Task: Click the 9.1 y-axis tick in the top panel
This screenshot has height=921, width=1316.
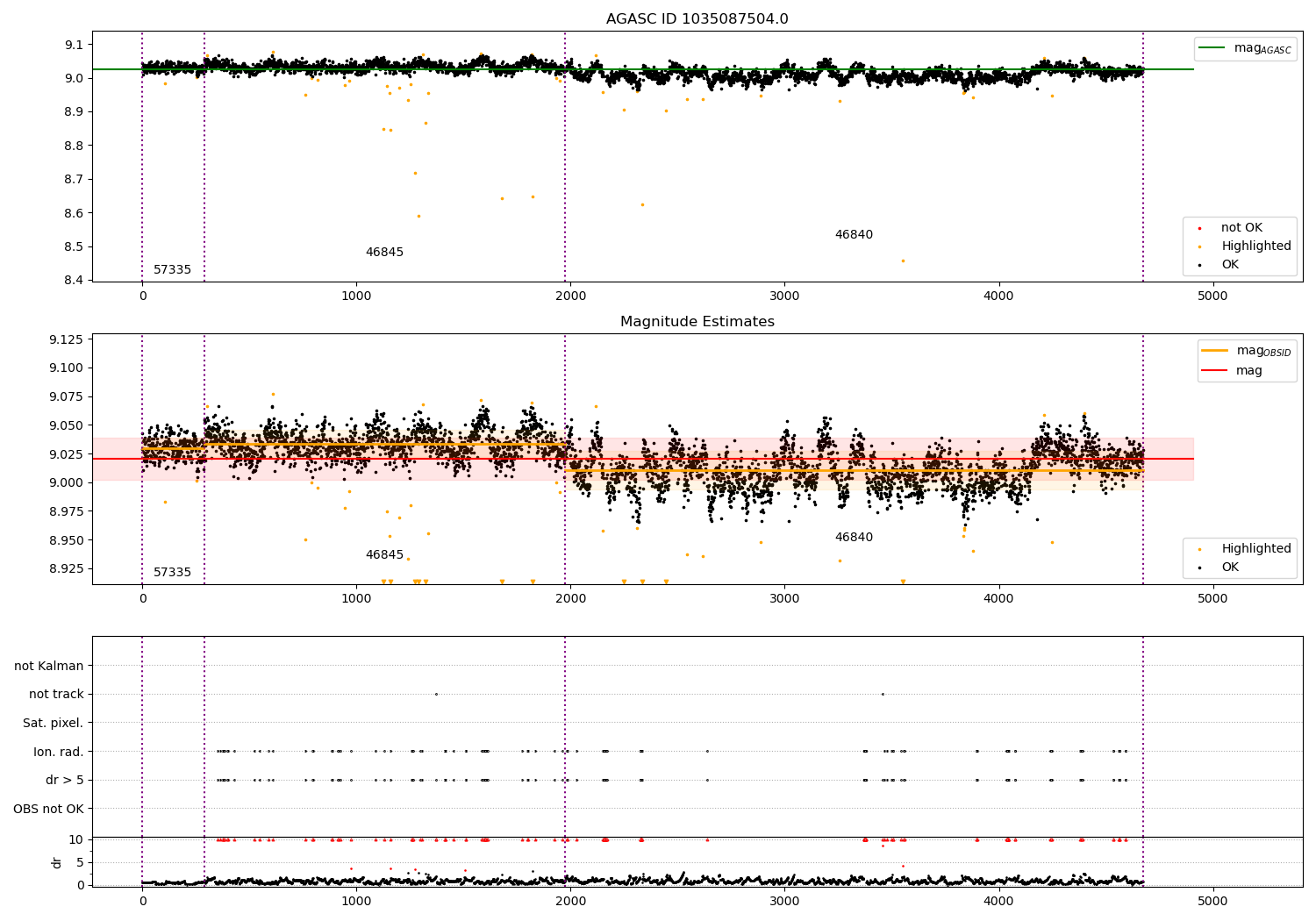Action: pos(75,45)
